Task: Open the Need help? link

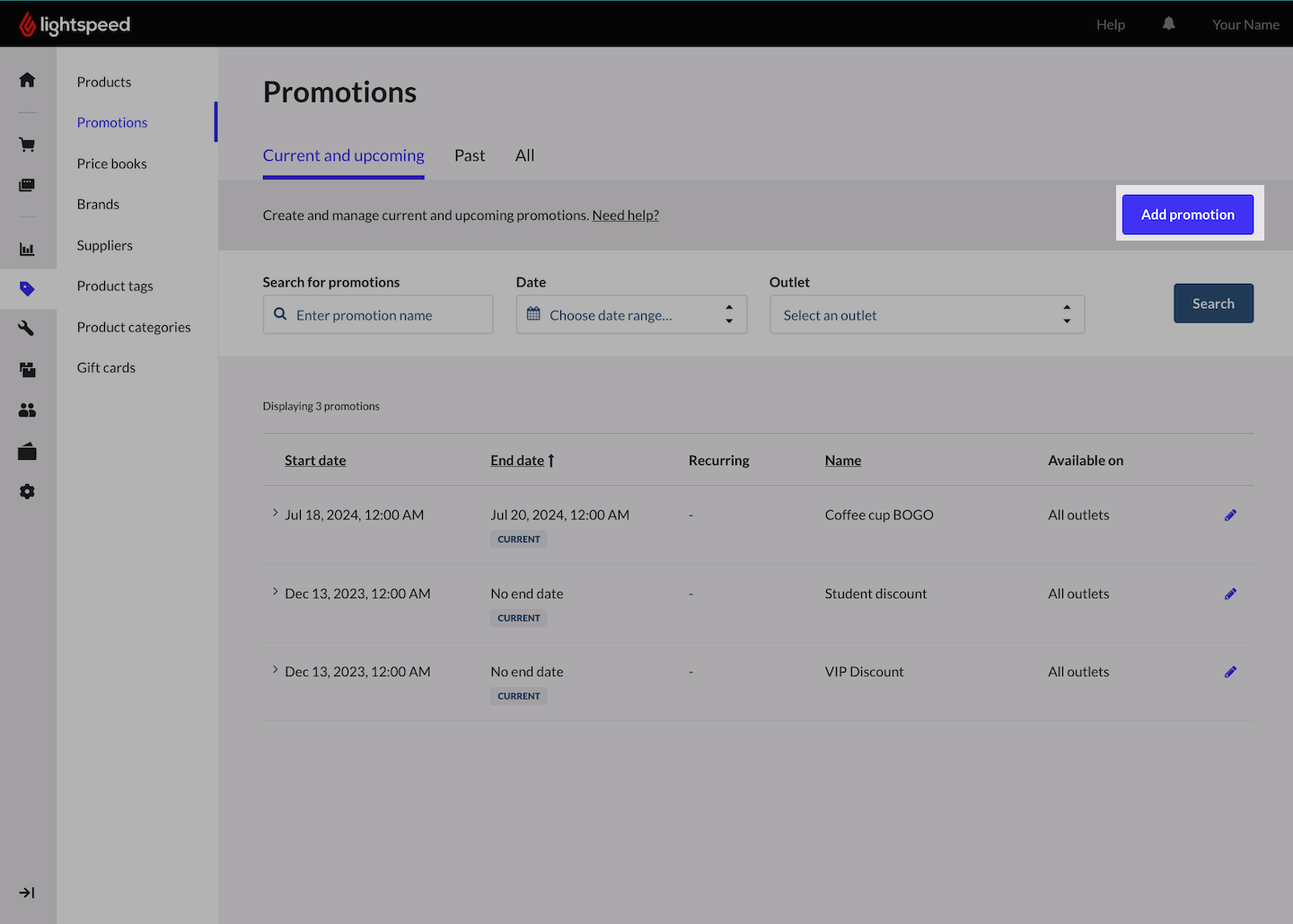Action: [625, 216]
